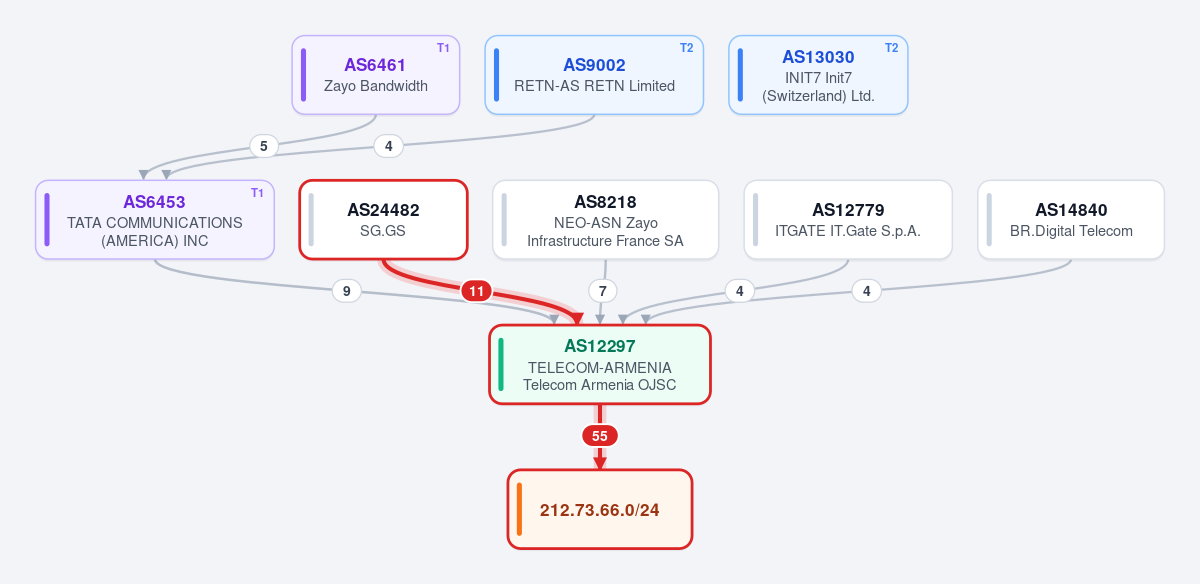The image size is (1200, 584).
Task: Click the 7 edge count badge
Action: click(602, 291)
